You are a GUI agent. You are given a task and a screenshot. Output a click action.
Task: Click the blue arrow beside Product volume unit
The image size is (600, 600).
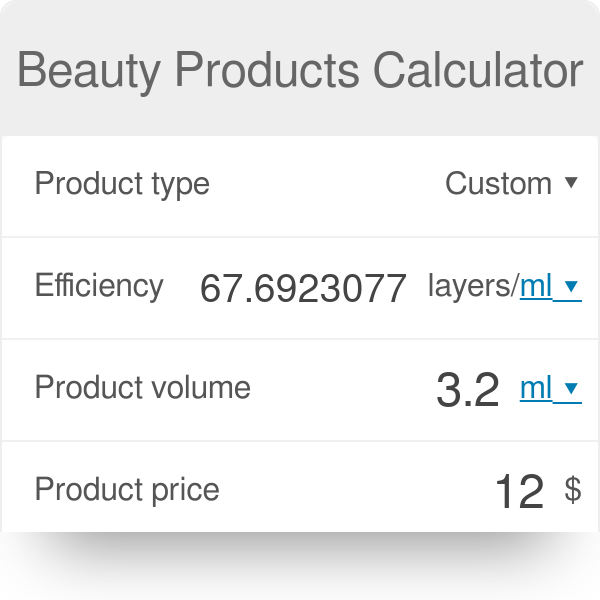pyautogui.click(x=571, y=388)
